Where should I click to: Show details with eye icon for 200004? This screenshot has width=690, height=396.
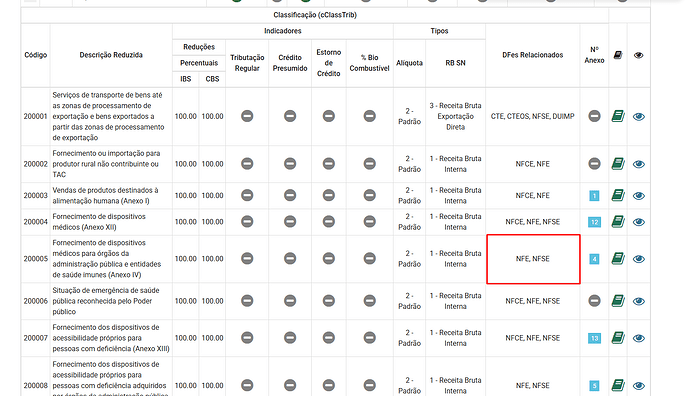tap(639, 222)
